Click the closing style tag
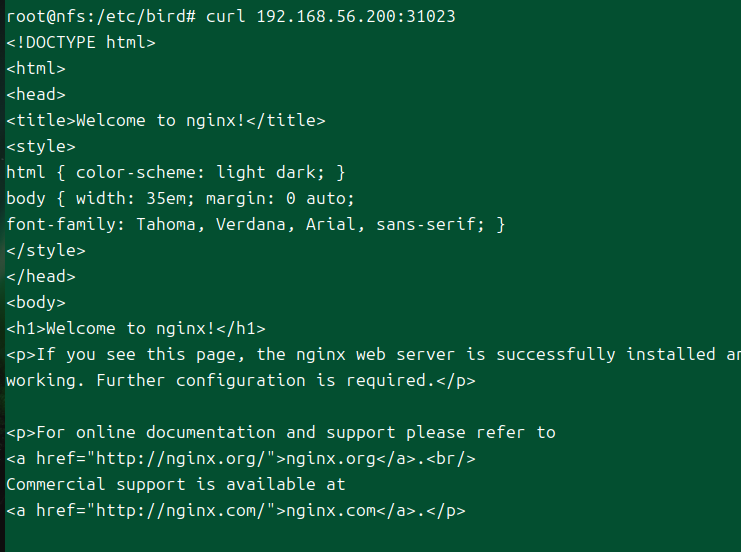The width and height of the screenshot is (741, 552). 46,251
